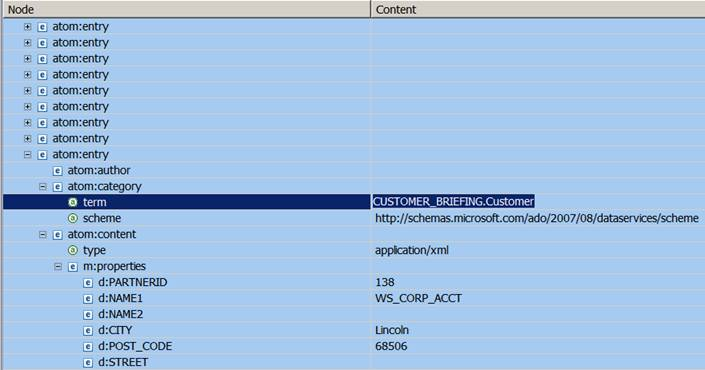Select the atom:category tree row
The image size is (705, 370).
click(x=354, y=186)
